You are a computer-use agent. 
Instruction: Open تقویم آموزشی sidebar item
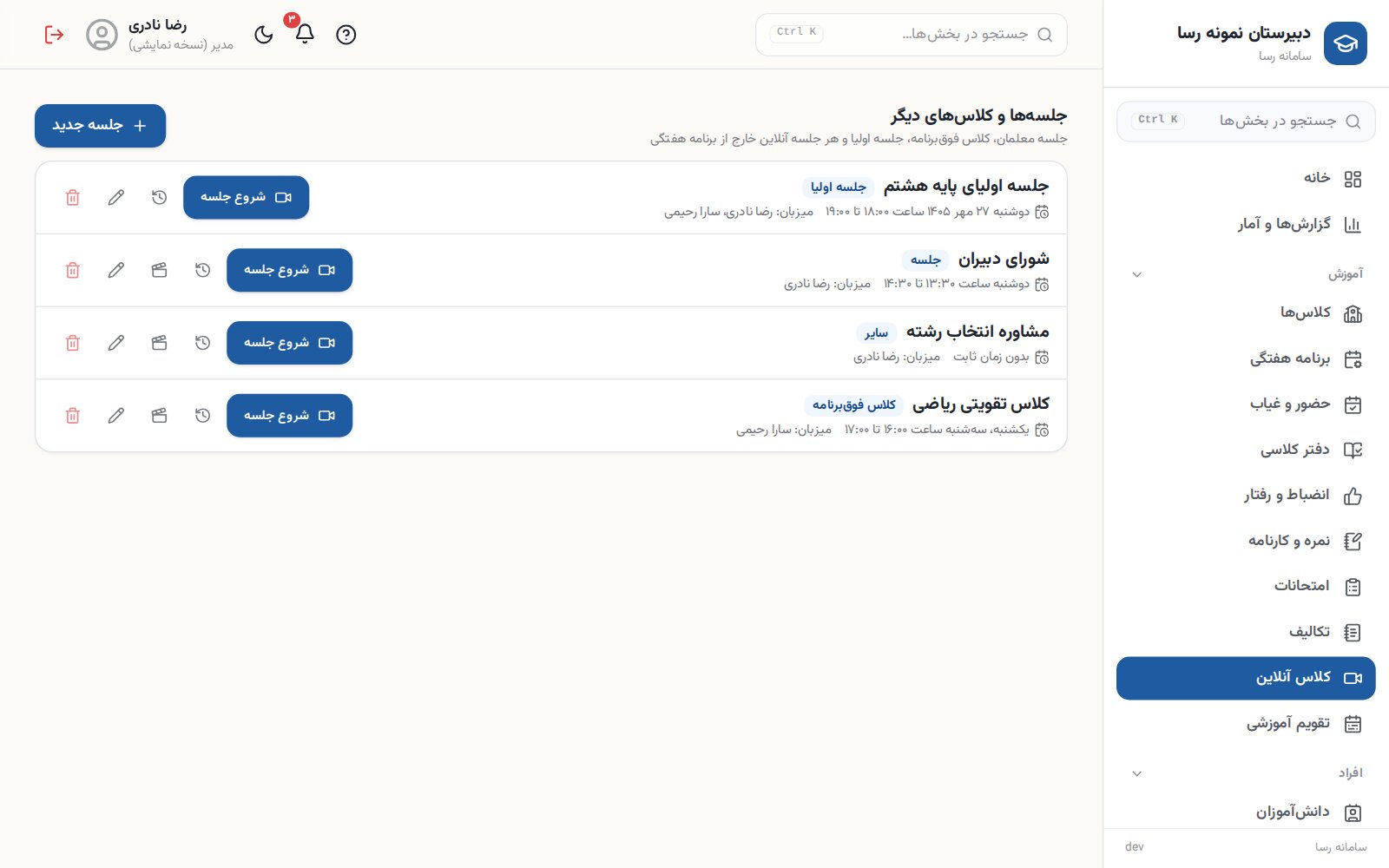1246,723
